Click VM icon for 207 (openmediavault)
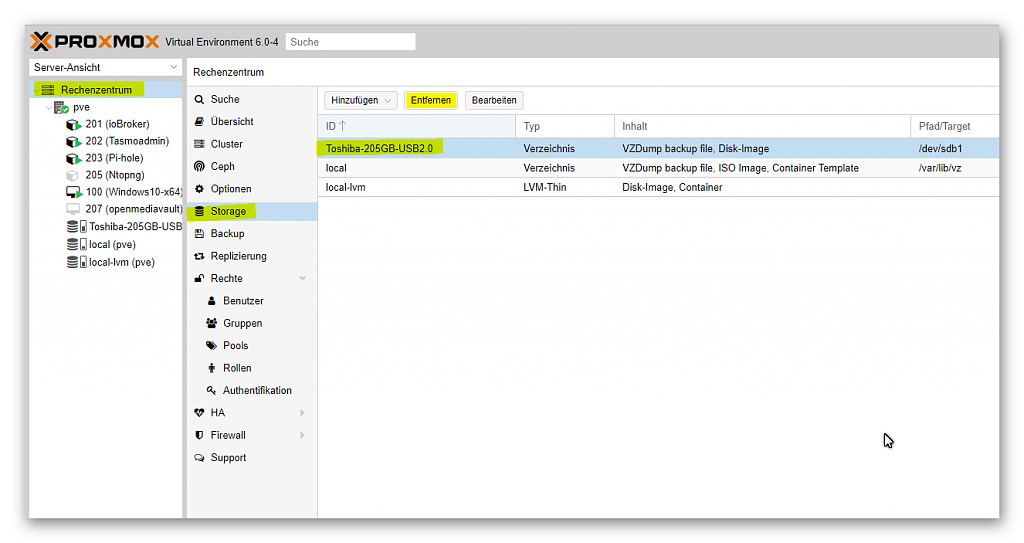Viewport: 1024px width, 543px height. click(72, 209)
